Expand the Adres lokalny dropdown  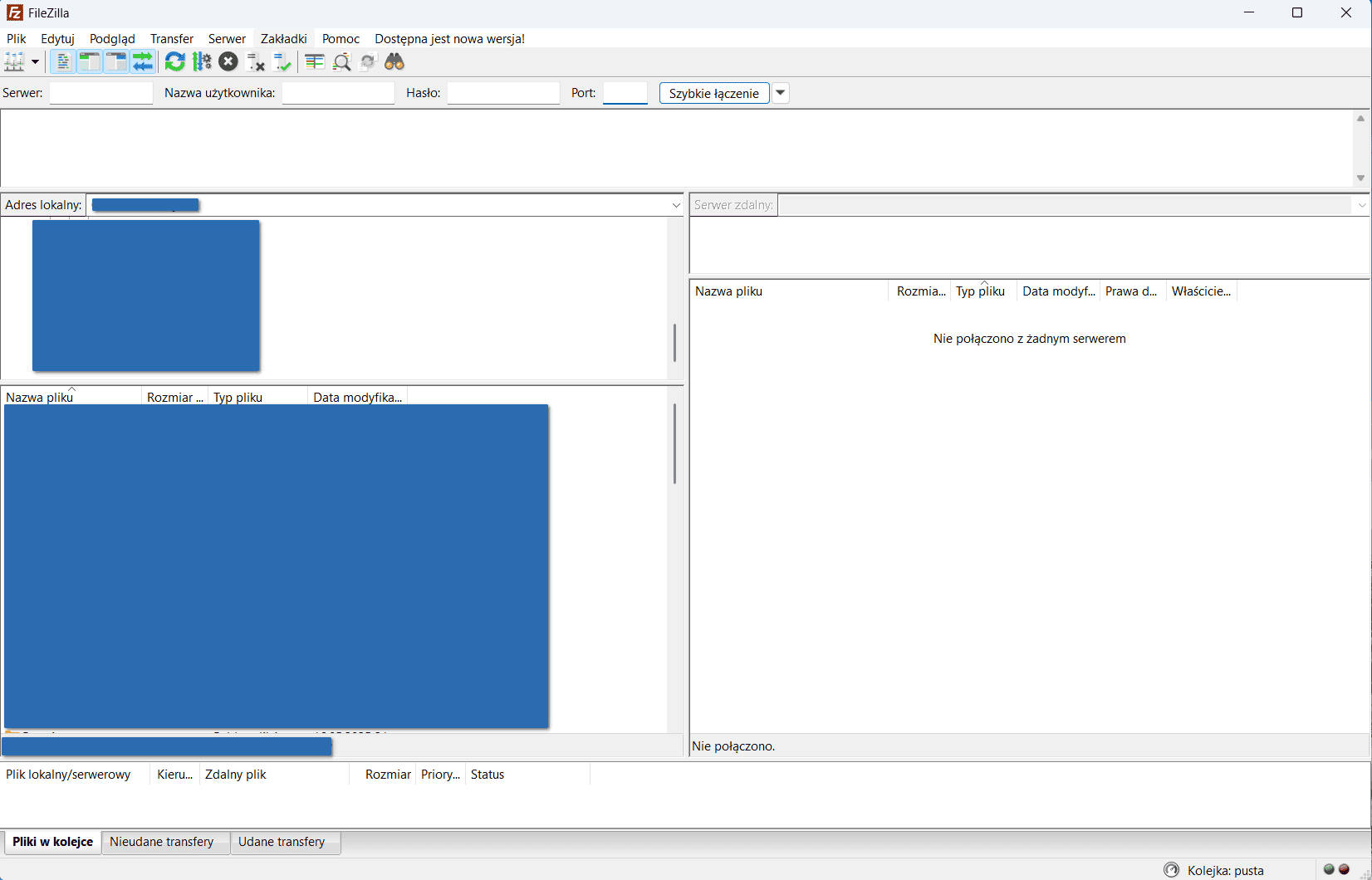point(676,205)
